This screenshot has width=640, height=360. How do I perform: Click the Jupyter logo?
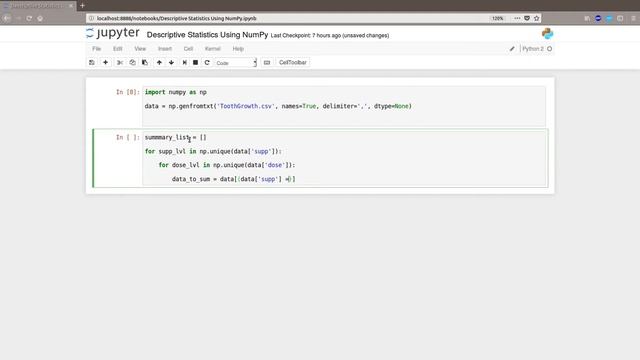tap(113, 33)
